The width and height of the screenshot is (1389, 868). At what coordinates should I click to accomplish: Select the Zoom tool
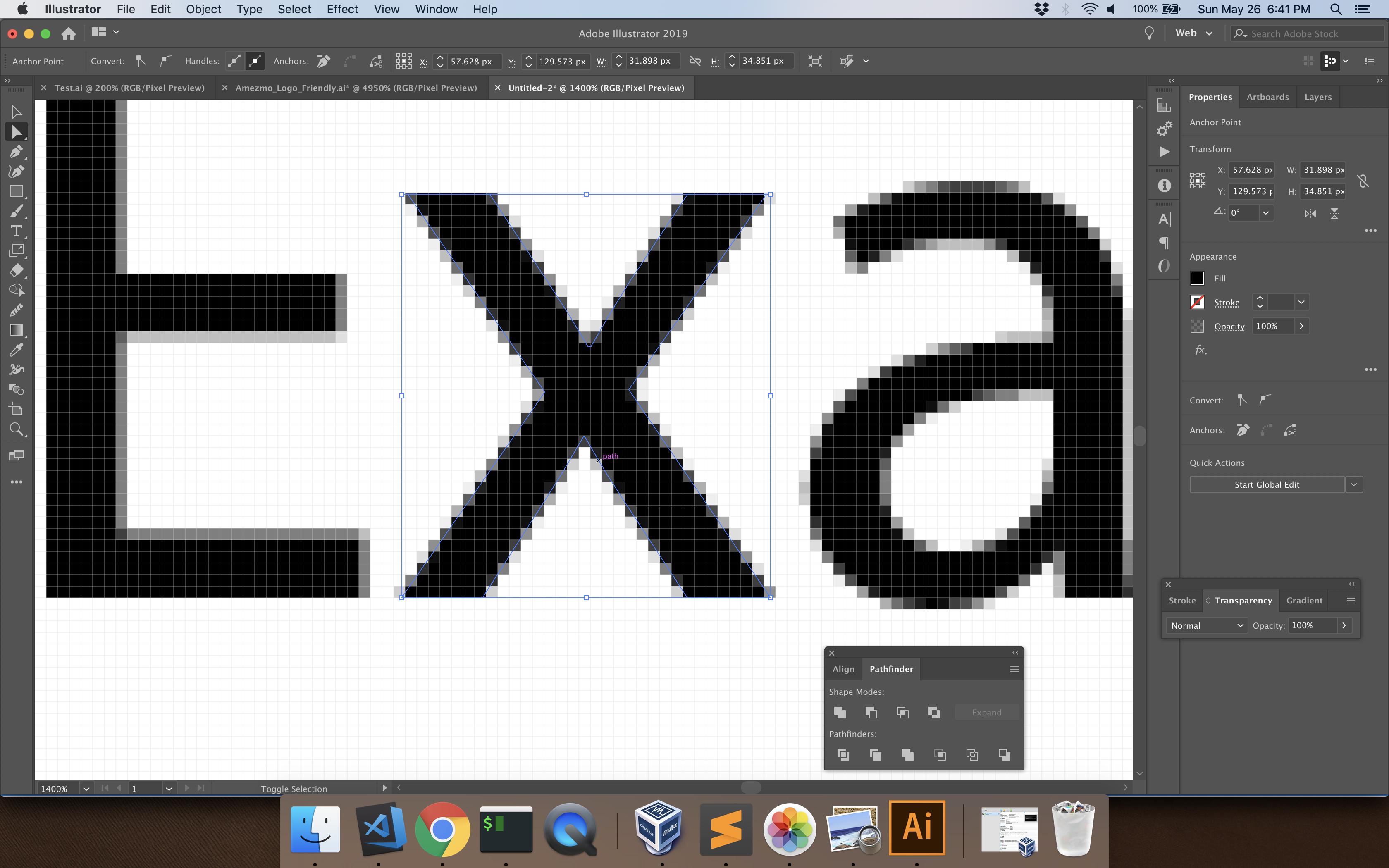[17, 429]
